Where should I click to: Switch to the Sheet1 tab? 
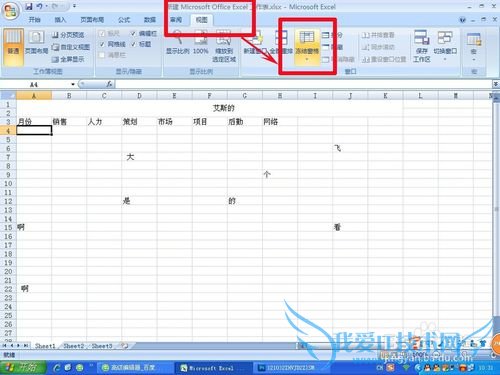tap(45, 346)
